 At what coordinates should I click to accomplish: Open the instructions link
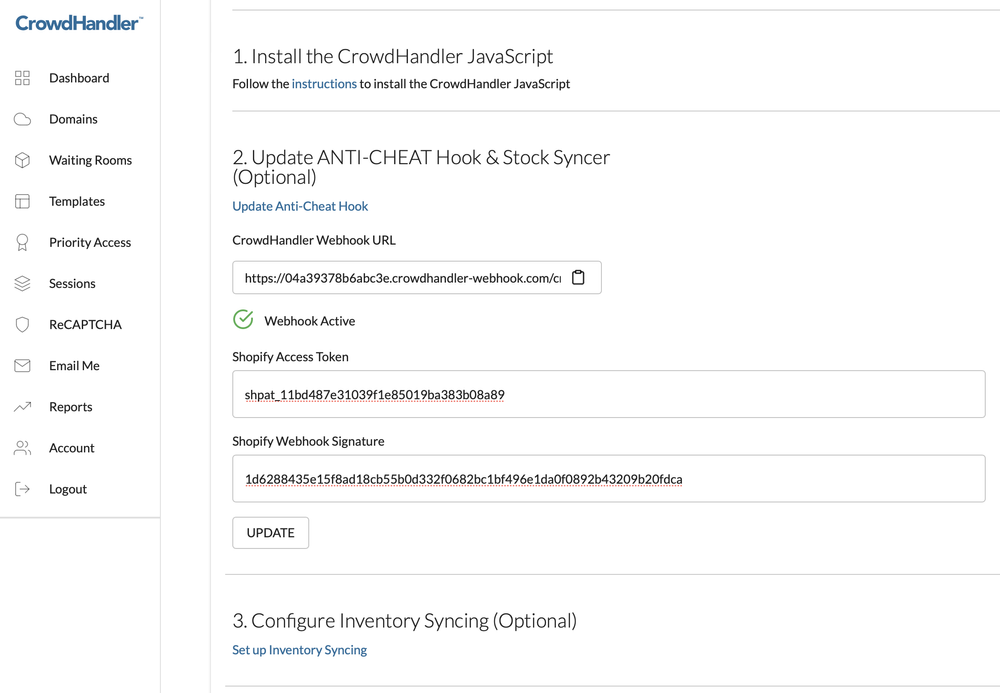[x=324, y=84]
